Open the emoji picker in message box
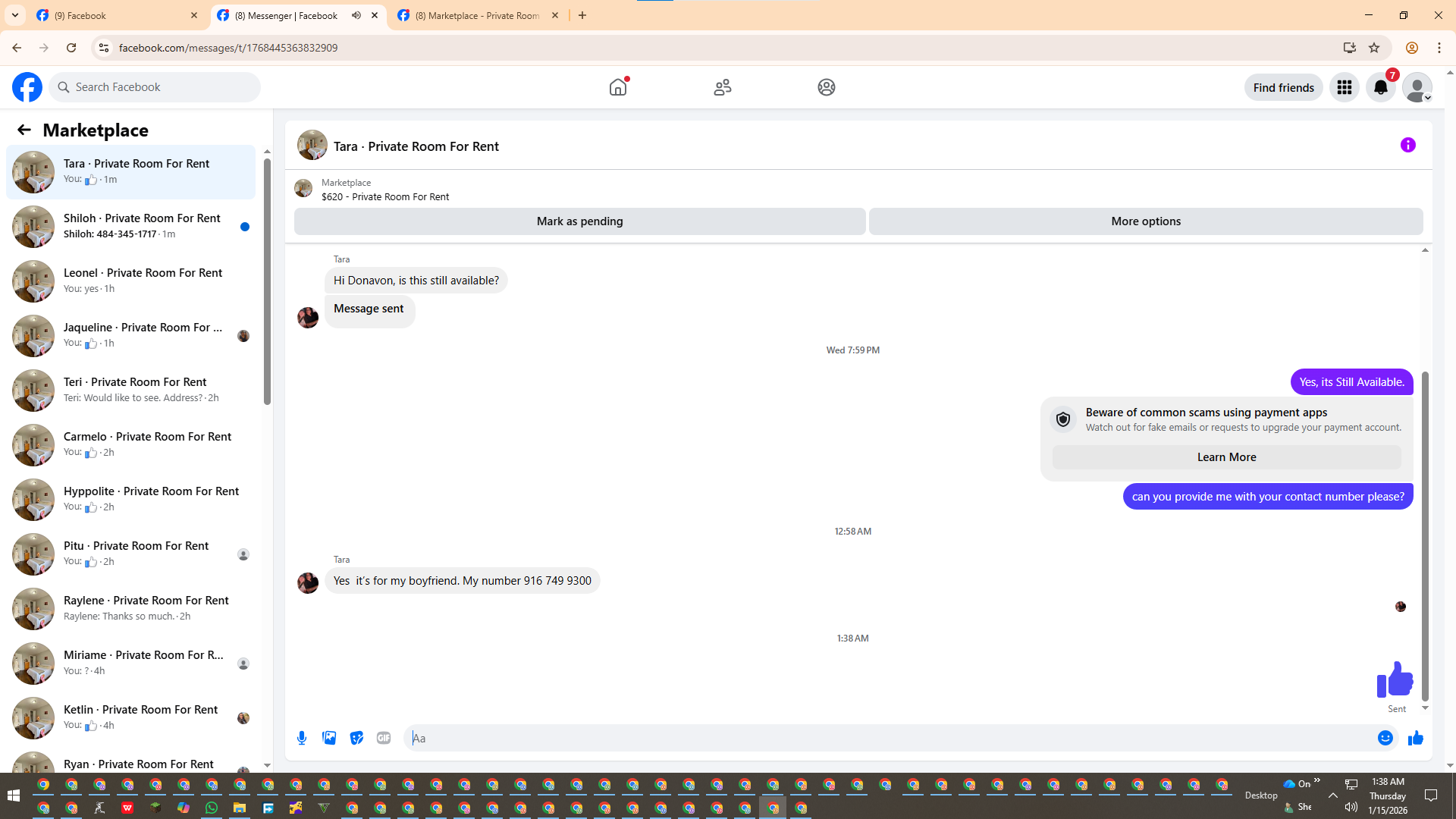The image size is (1456, 819). pos(1385,738)
